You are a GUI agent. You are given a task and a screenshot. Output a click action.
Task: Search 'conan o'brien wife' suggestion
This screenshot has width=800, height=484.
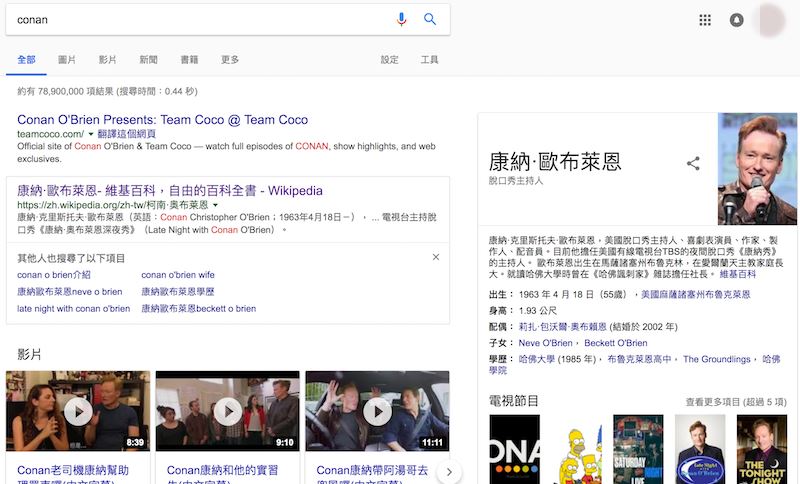(178, 275)
